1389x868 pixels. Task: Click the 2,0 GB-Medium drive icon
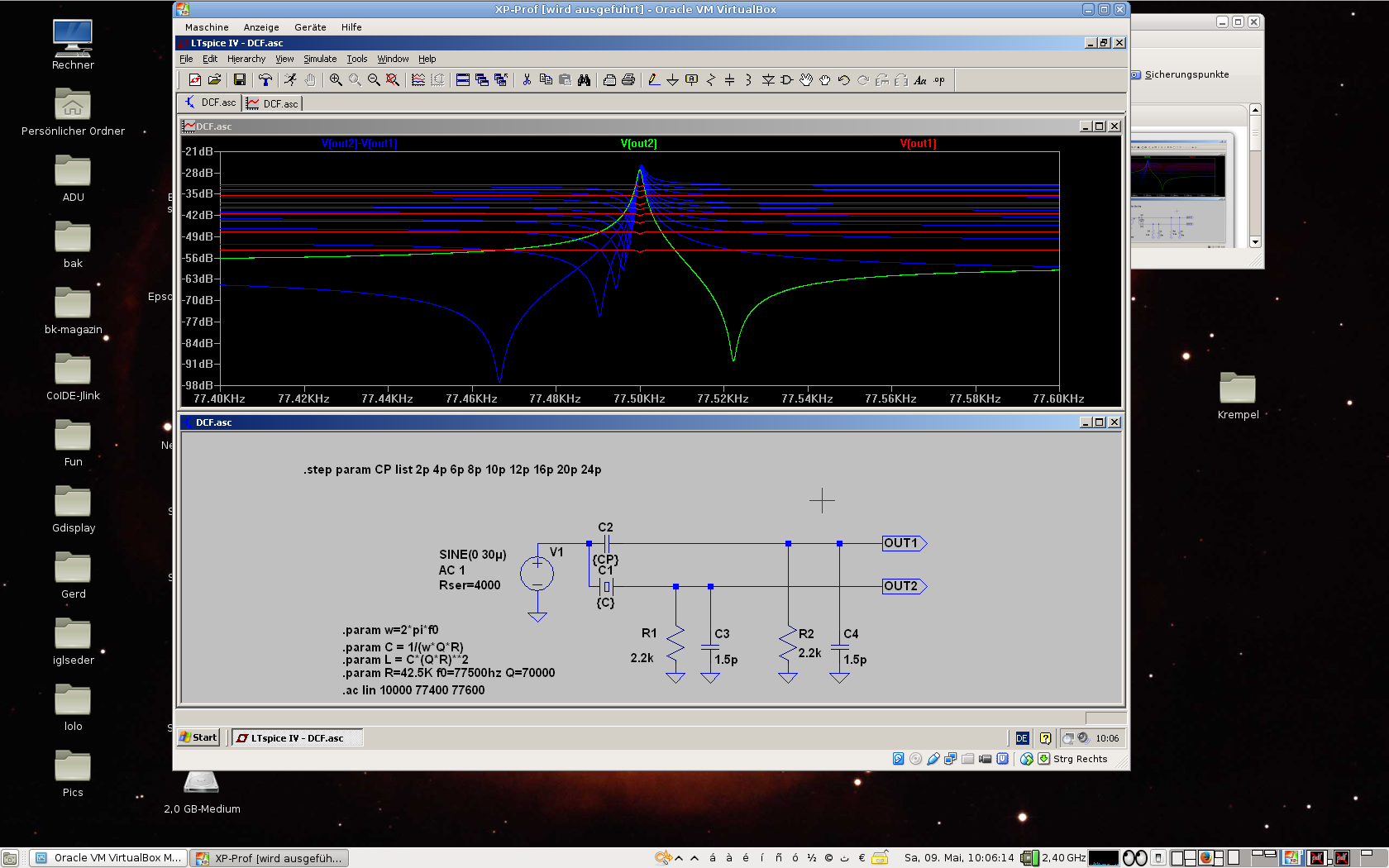[x=202, y=792]
